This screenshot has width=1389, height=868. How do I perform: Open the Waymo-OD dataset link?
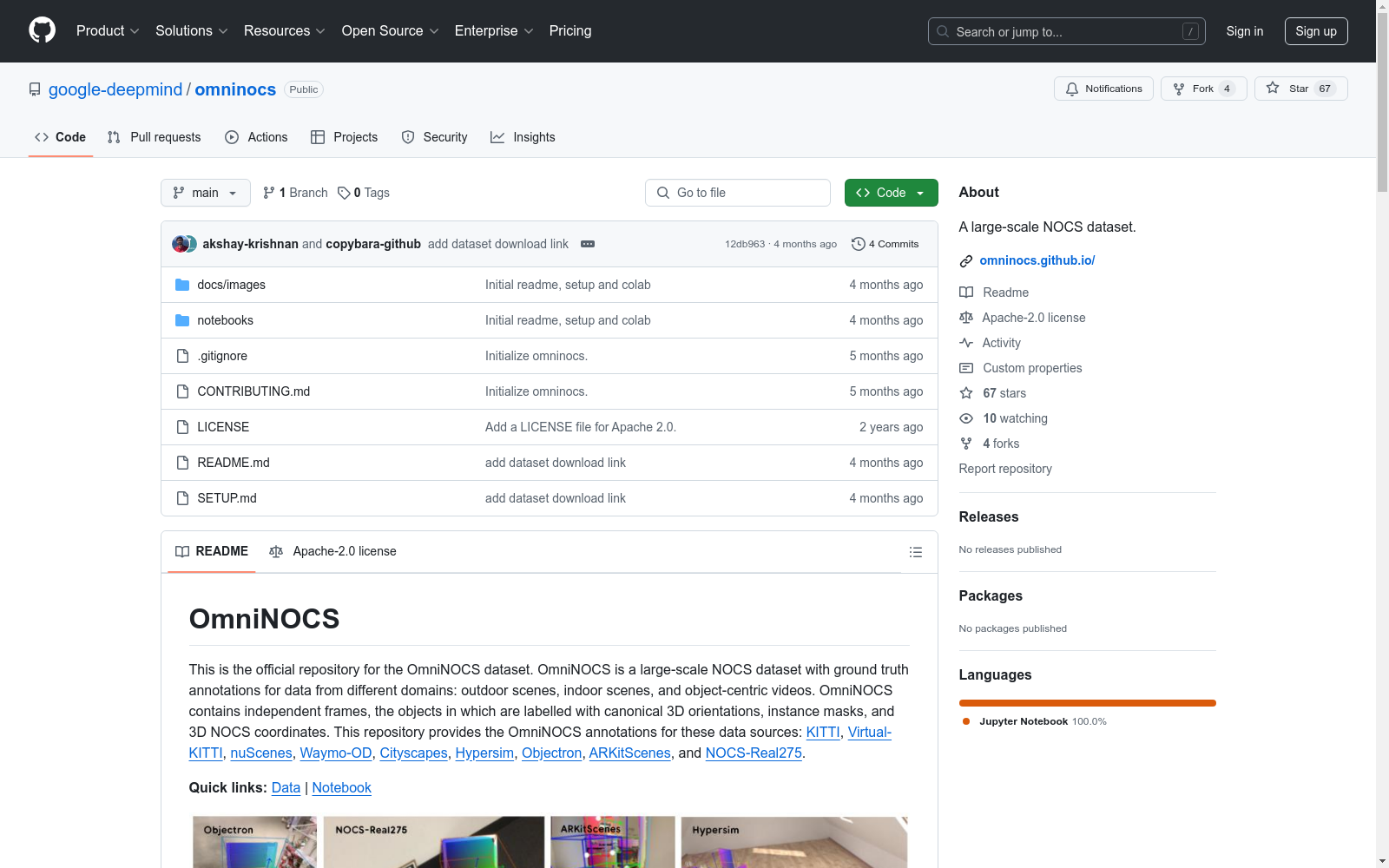click(x=336, y=753)
